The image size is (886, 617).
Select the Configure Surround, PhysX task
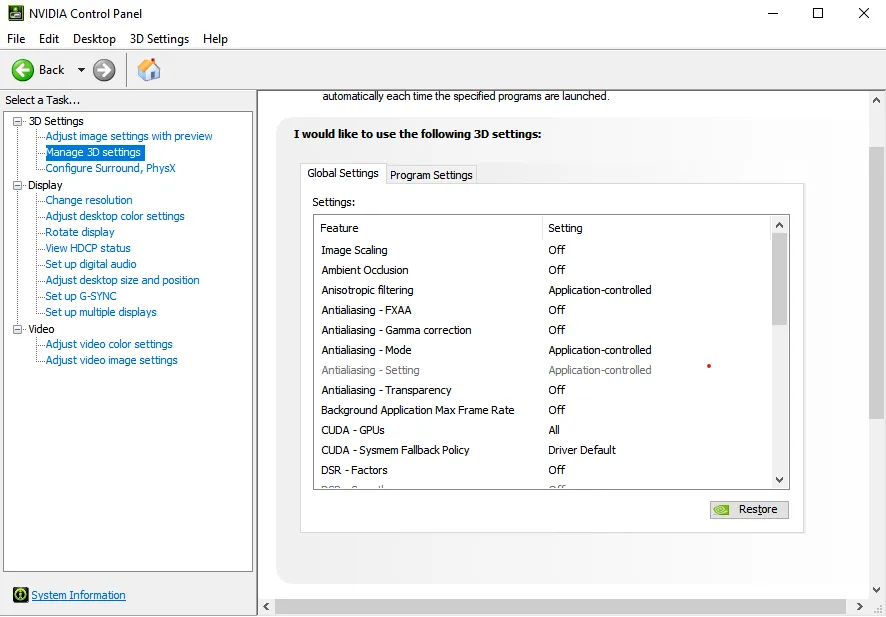click(x=111, y=168)
